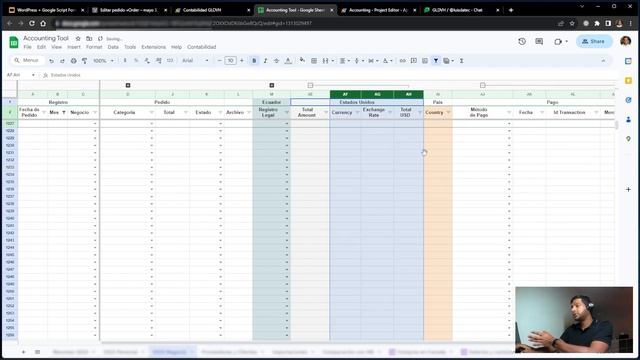This screenshot has width=640, height=360.
Task: Toggle bold formatting
Action: click(254, 61)
